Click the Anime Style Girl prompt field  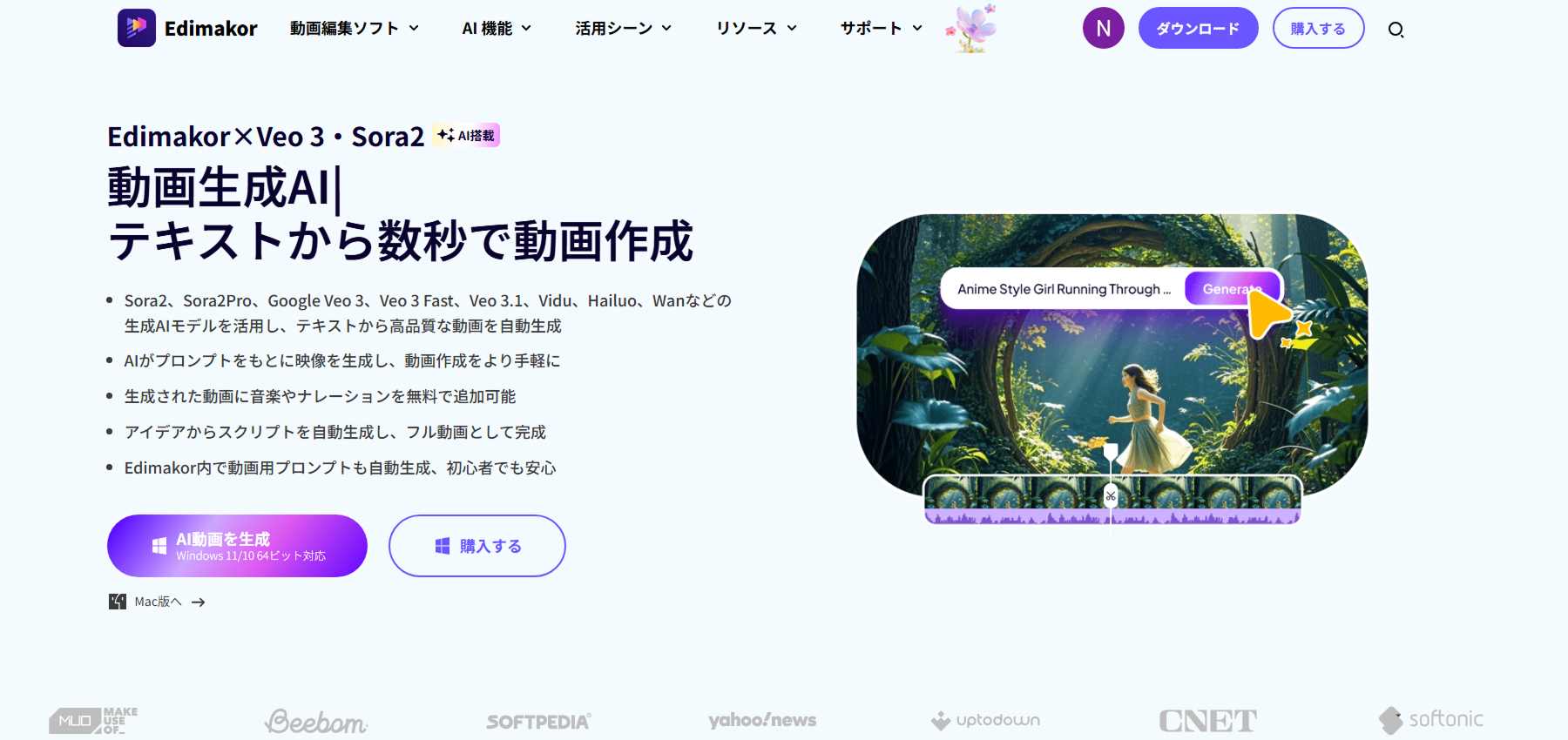tap(1064, 289)
